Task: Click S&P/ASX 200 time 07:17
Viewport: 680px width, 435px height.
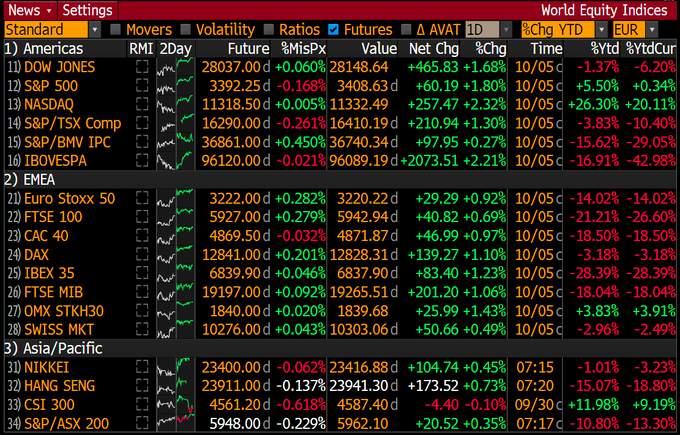Action: (535, 423)
